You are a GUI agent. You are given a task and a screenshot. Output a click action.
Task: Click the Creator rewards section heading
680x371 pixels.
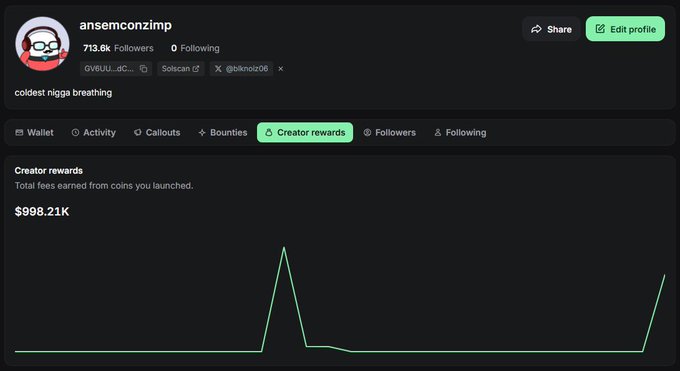pos(49,171)
